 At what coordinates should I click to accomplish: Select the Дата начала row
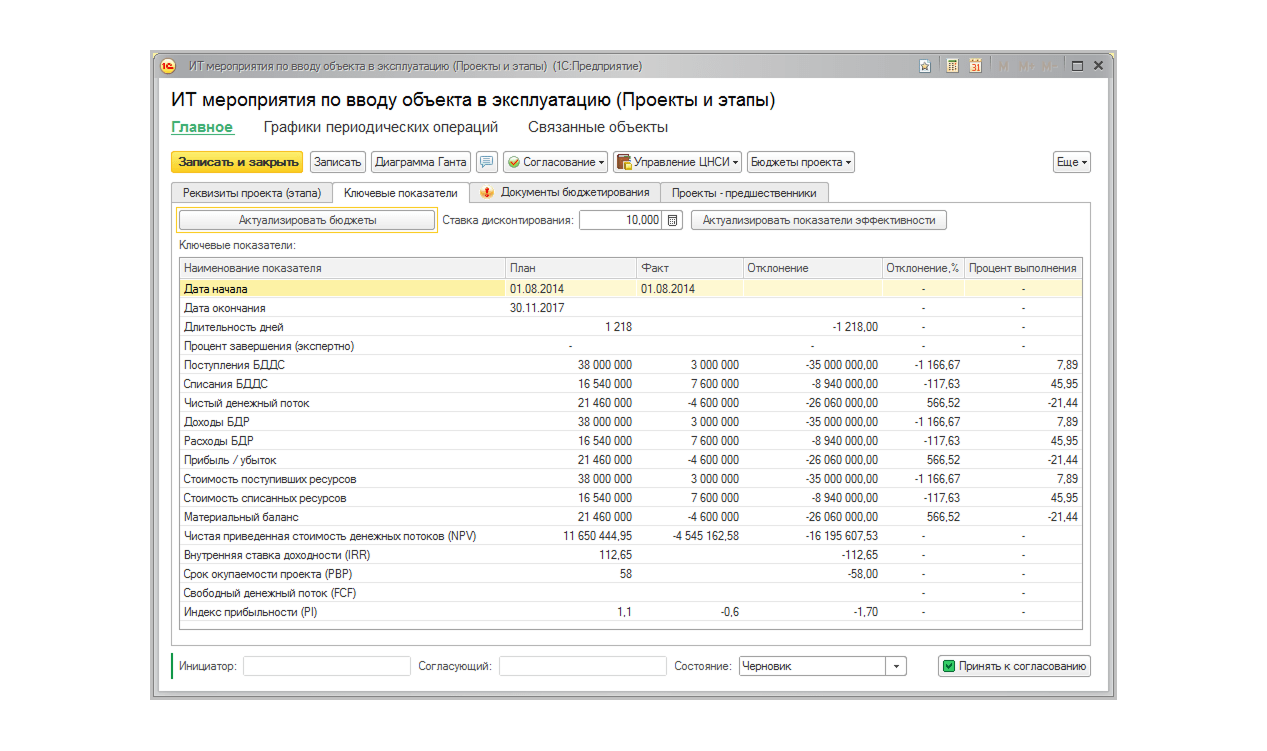point(631,288)
